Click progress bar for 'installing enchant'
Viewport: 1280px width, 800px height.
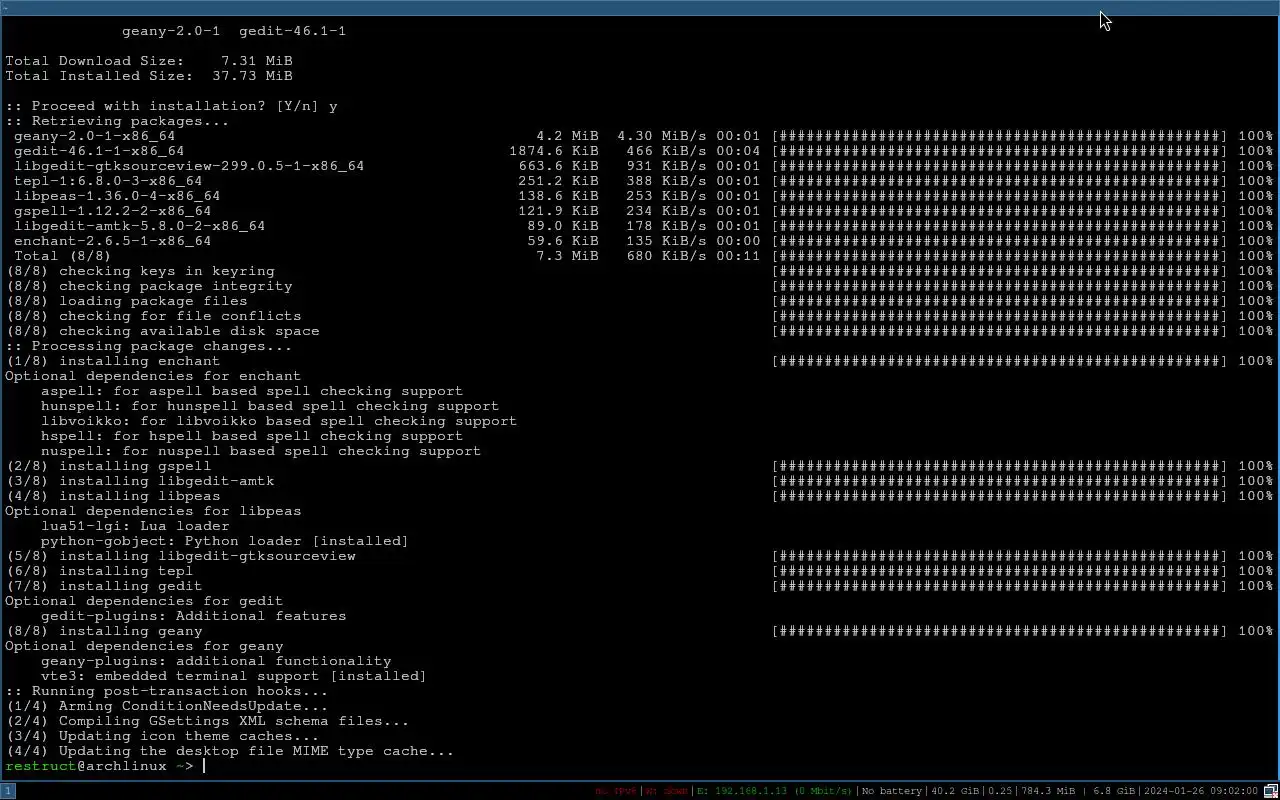click(x=1000, y=361)
